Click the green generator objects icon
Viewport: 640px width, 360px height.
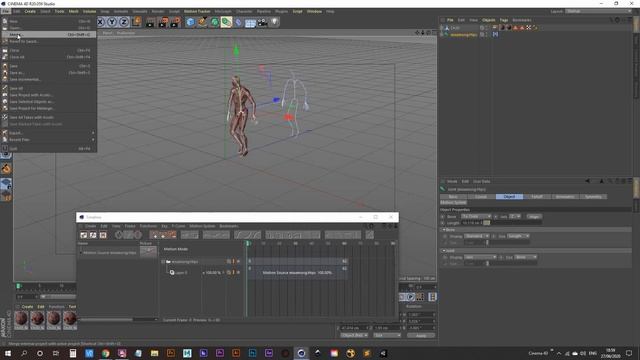tap(214, 22)
